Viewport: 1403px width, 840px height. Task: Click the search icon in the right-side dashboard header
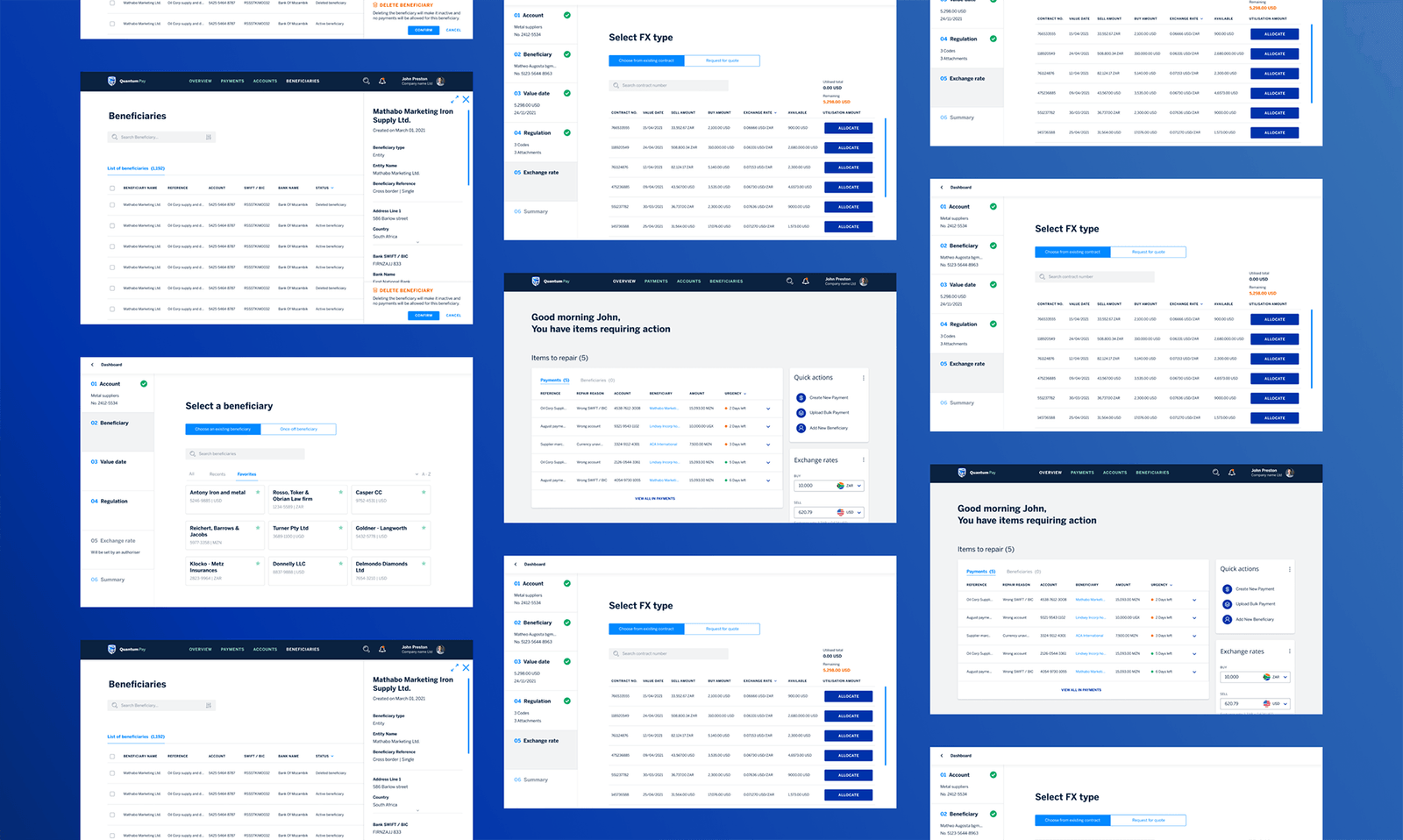[1215, 473]
